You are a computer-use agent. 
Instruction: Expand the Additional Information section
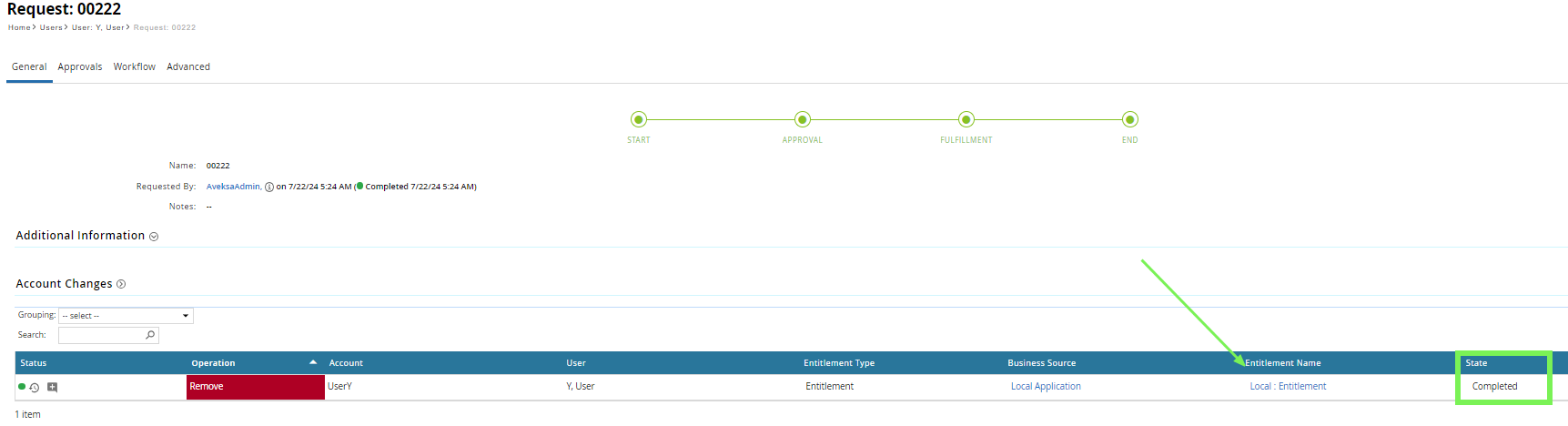click(154, 237)
